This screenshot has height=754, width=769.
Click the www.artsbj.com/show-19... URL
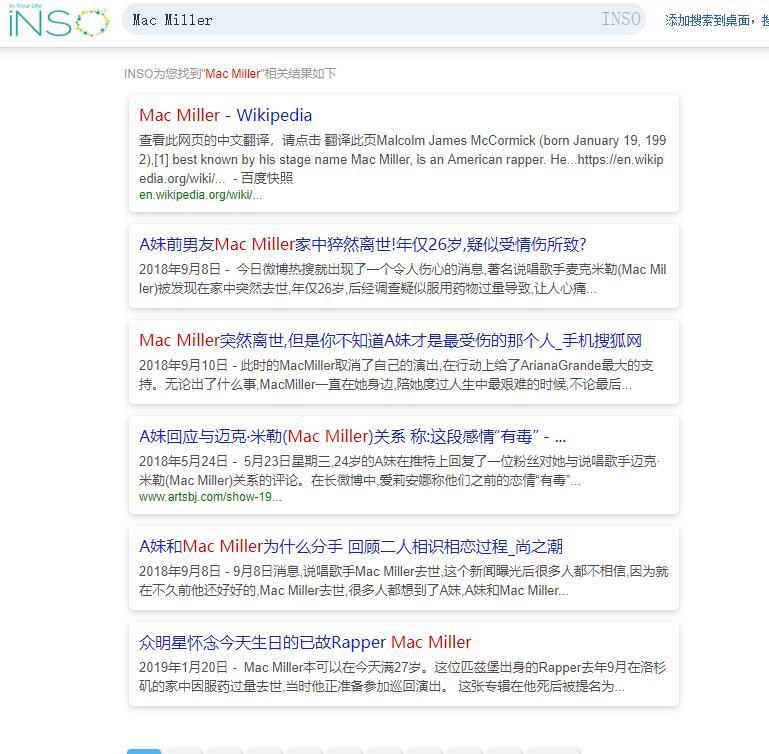click(x=210, y=497)
